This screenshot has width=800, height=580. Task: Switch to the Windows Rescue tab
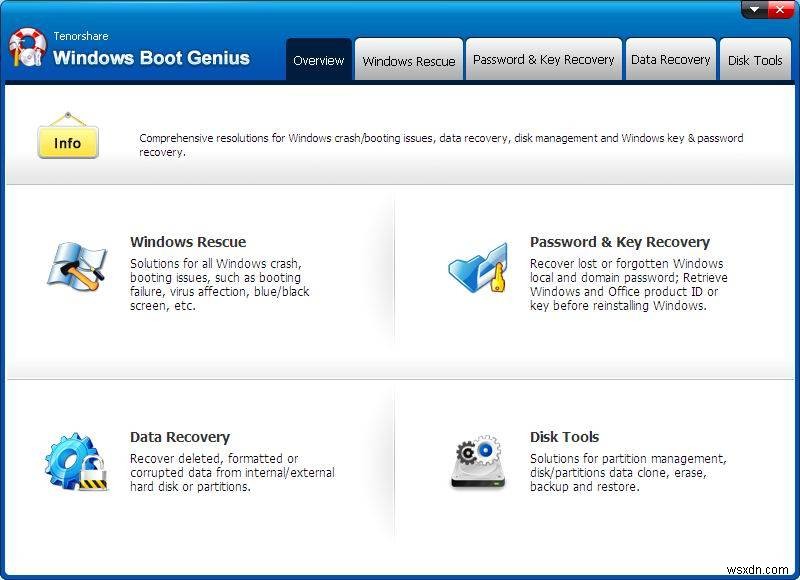[x=408, y=60]
